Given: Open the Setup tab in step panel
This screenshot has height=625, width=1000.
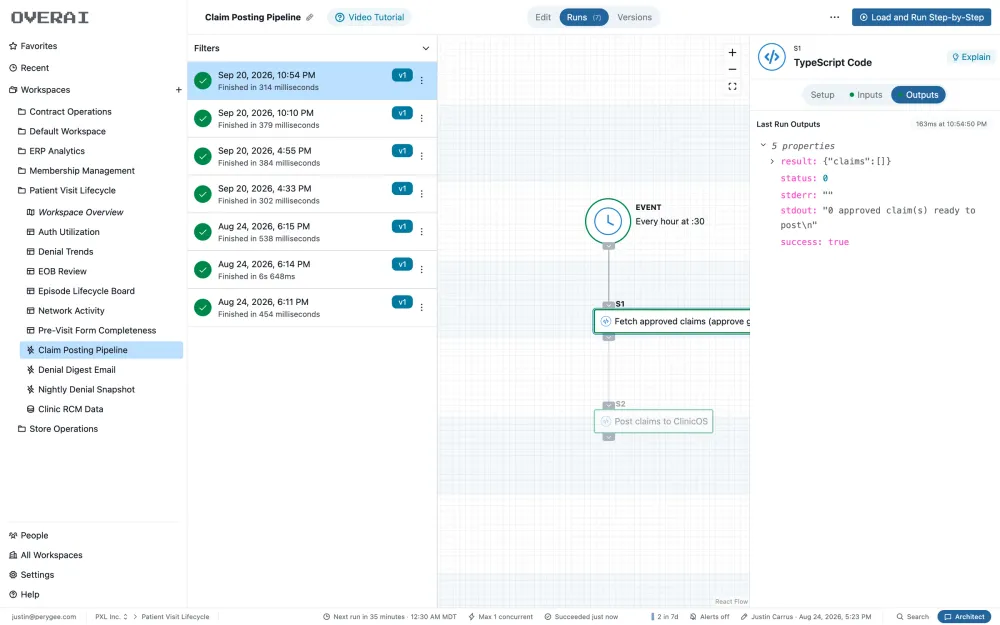Looking at the screenshot, I should pyautogui.click(x=822, y=95).
